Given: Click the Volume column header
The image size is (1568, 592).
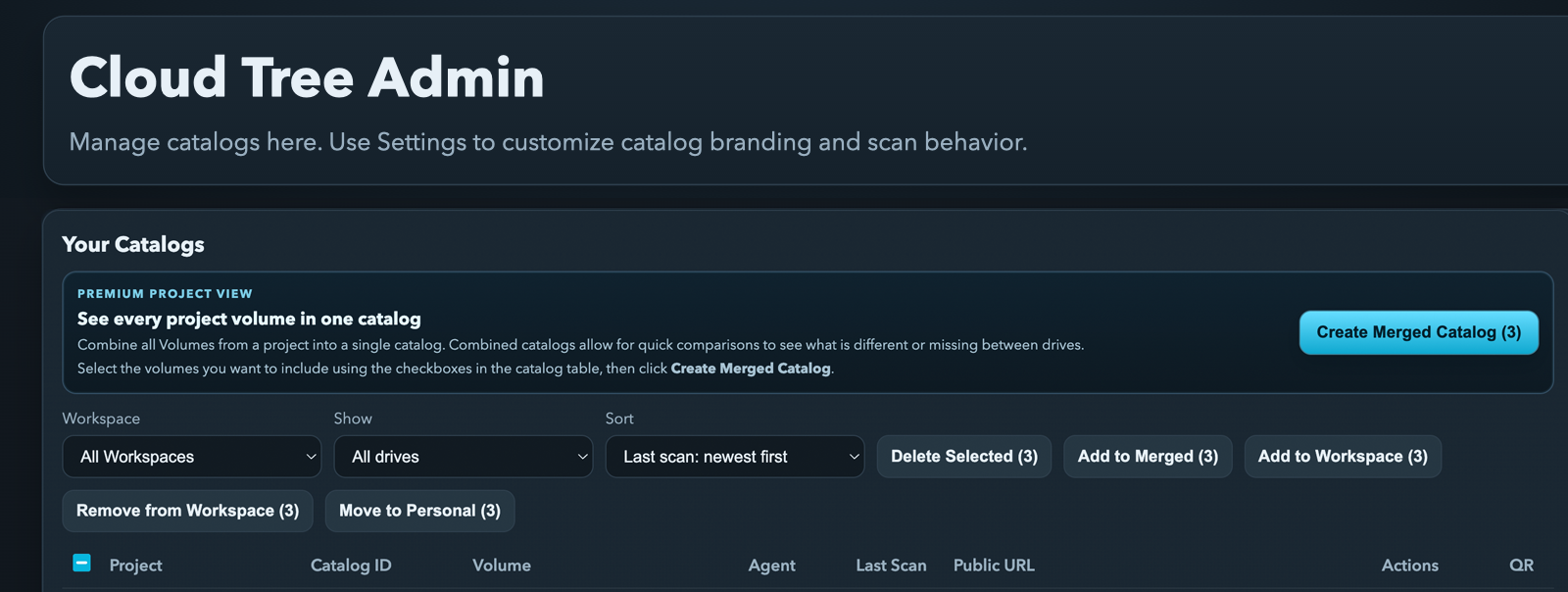Looking at the screenshot, I should [x=501, y=565].
